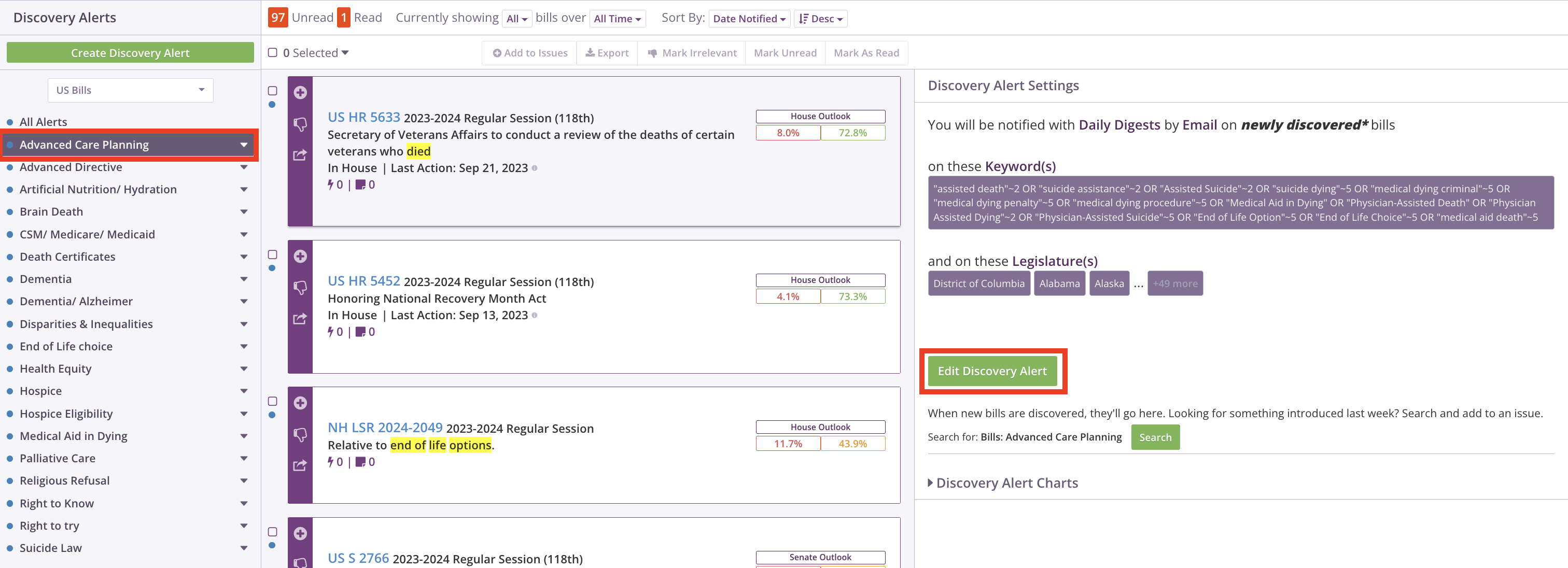The width and height of the screenshot is (1568, 568).
Task: Plus icon on US HR 5452 card
Action: [300, 256]
